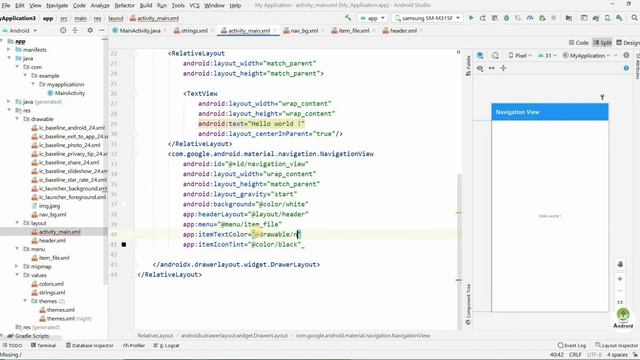Open the app run configuration dropdown
The width and height of the screenshot is (640, 360).
372,18
